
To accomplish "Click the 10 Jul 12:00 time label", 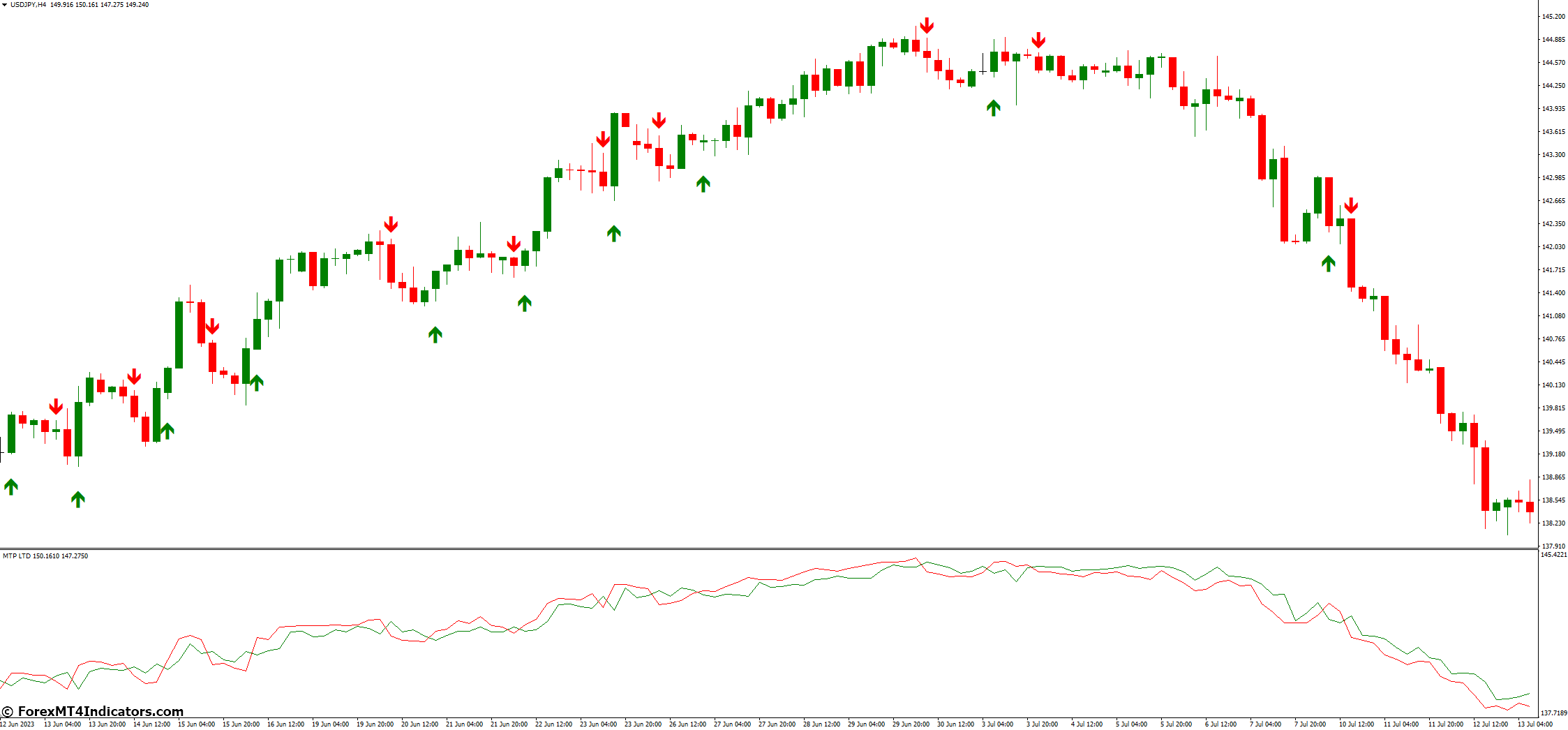I will (1356, 724).
